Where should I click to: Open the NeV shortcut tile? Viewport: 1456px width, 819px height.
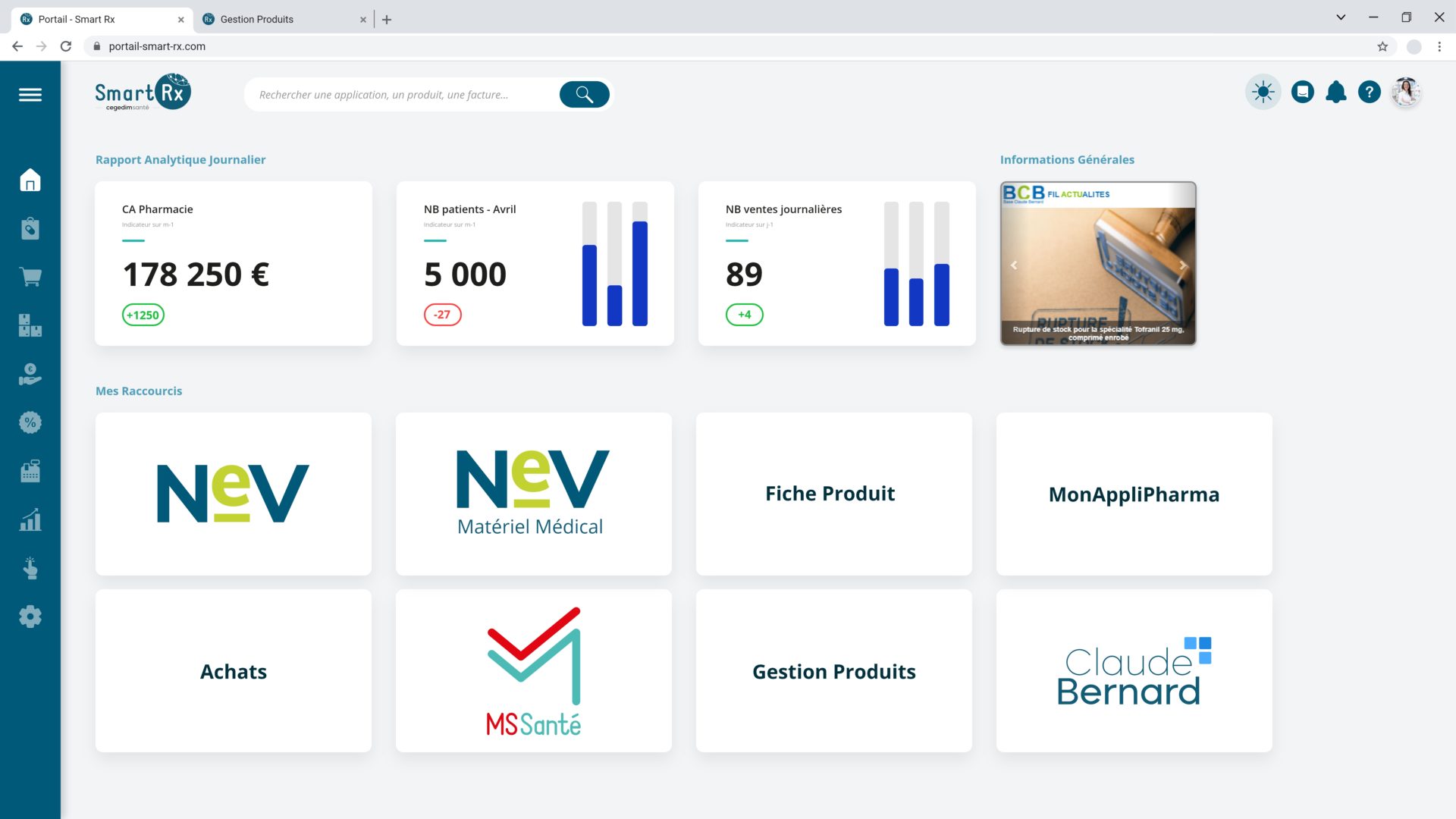(x=234, y=494)
